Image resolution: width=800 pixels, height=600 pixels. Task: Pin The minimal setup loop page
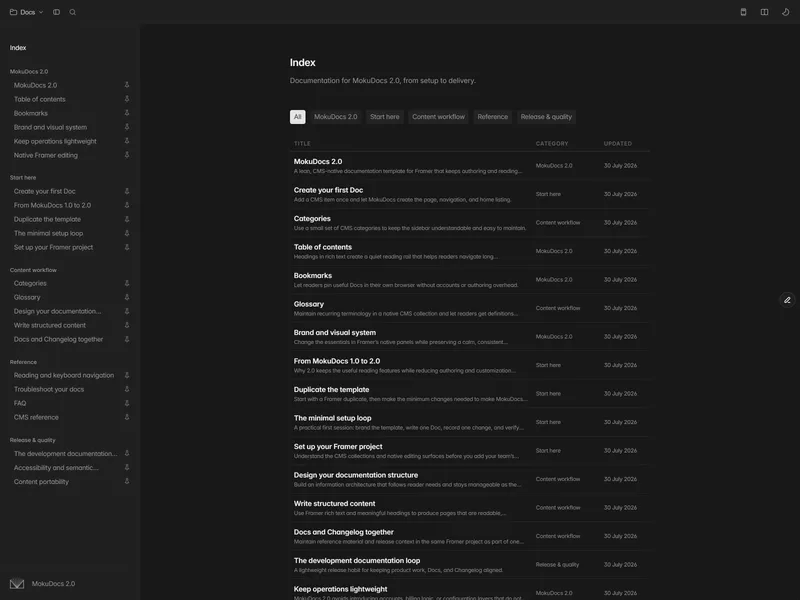(127, 233)
